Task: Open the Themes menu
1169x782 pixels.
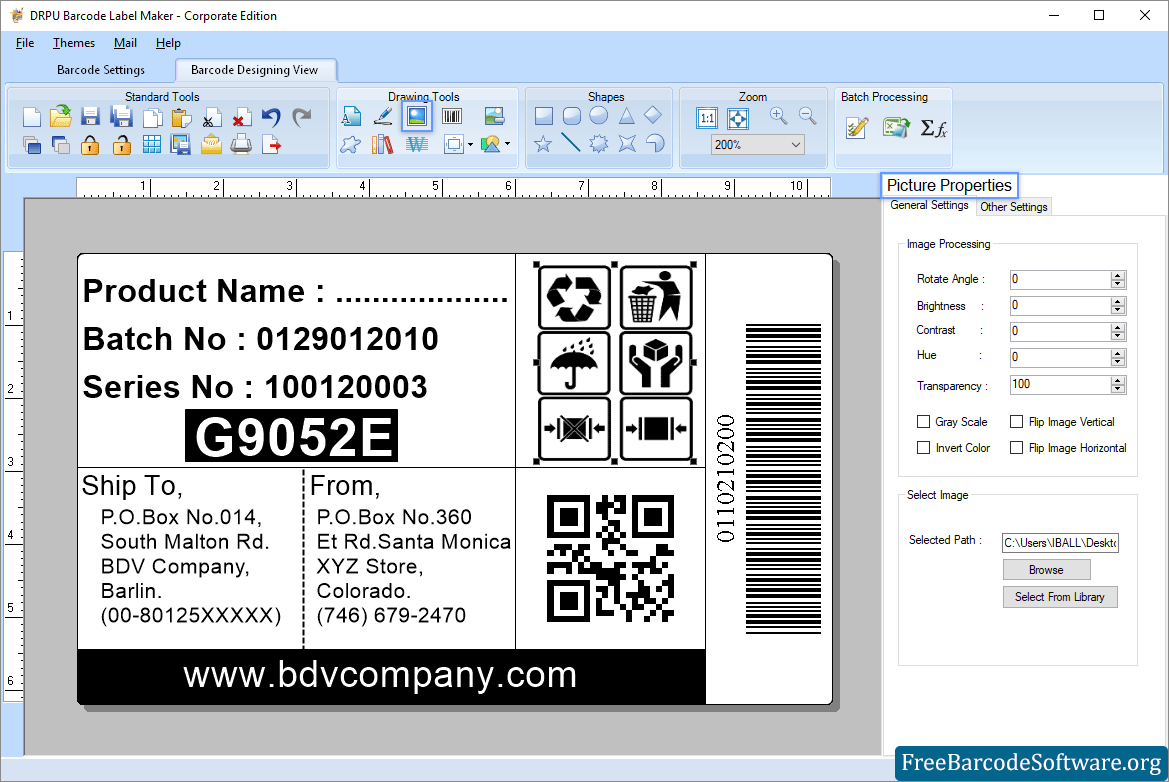Action: point(74,43)
